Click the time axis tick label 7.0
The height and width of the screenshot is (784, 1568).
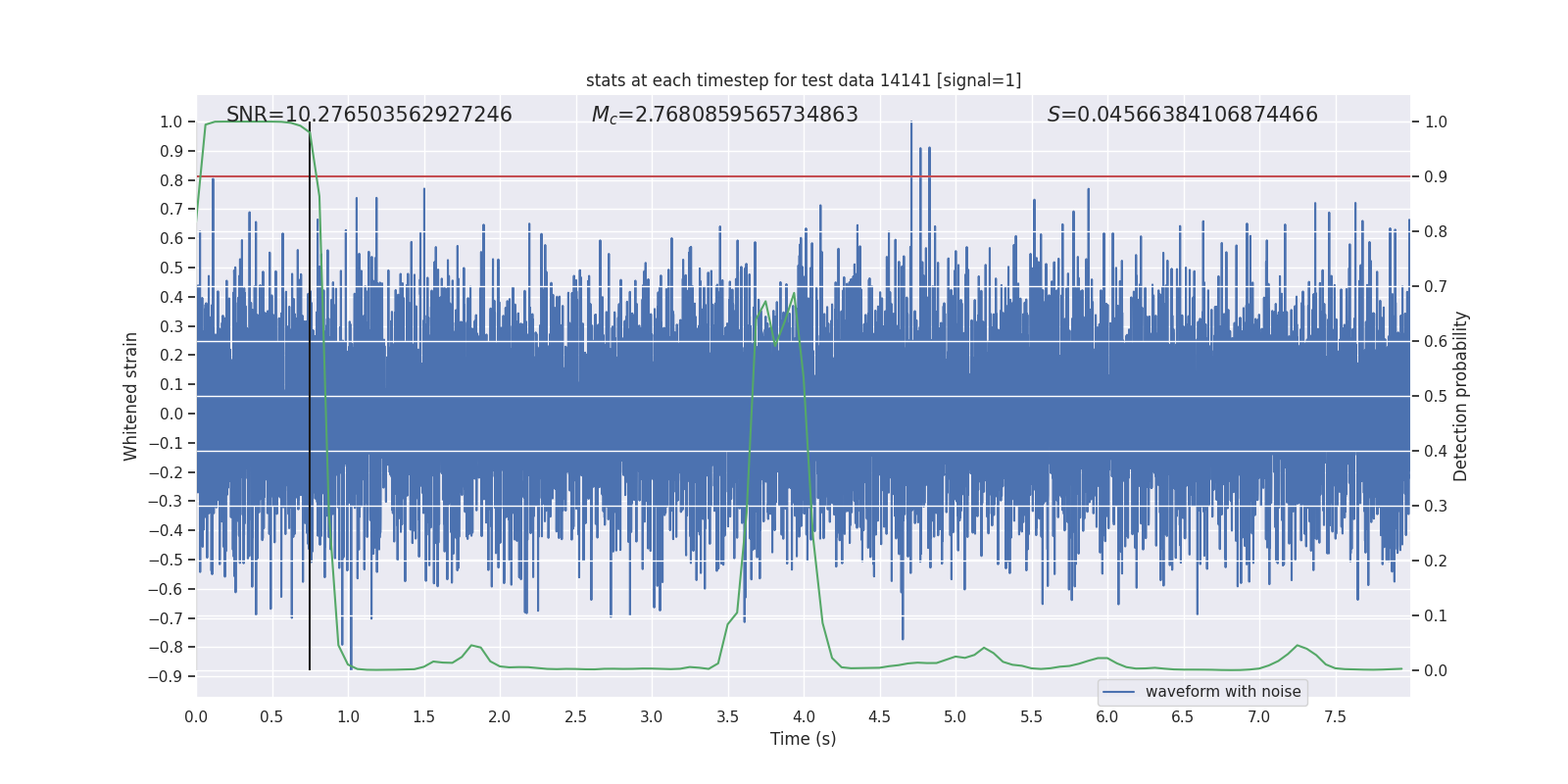1259,716
